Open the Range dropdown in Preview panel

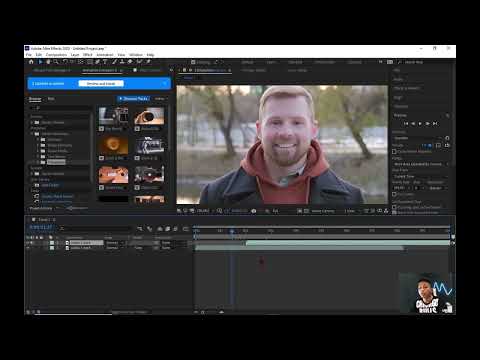click(421, 164)
